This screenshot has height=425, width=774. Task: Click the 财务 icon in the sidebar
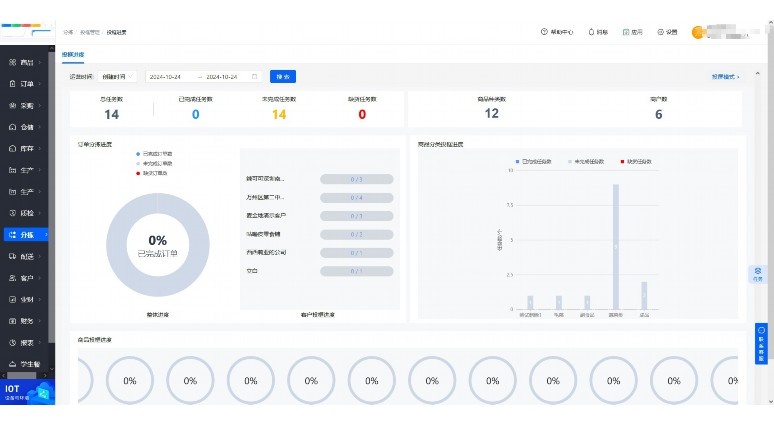click(x=12, y=321)
